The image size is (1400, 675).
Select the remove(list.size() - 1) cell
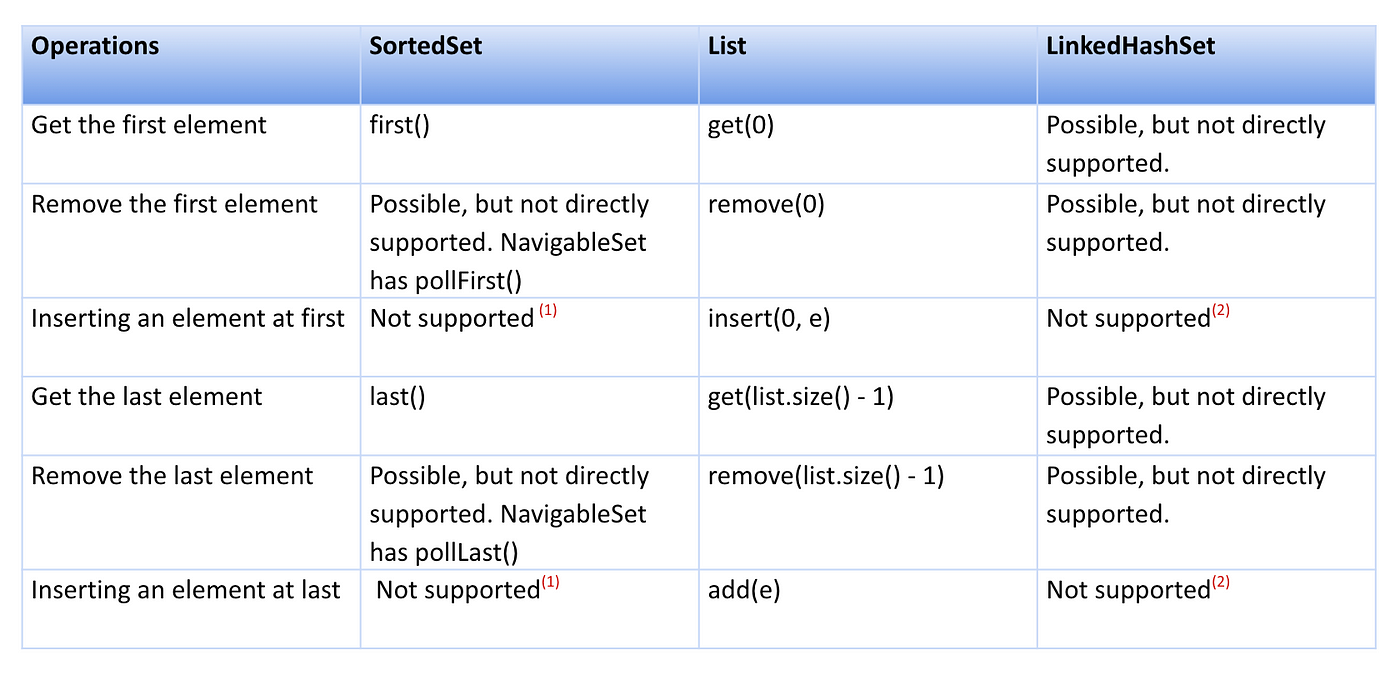826,476
